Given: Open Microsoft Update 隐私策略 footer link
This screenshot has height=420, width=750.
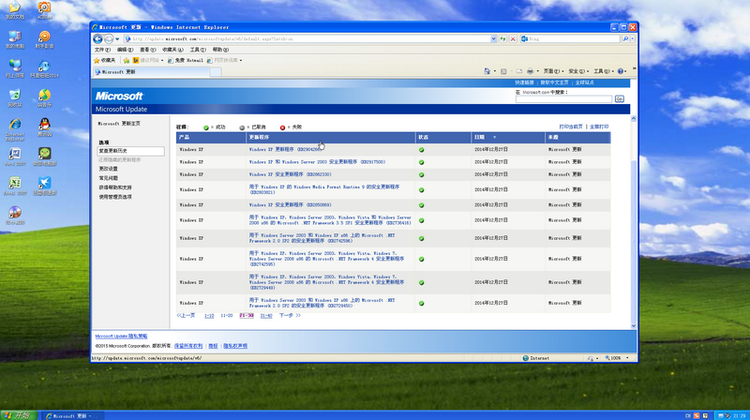Looking at the screenshot, I should pyautogui.click(x=121, y=336).
